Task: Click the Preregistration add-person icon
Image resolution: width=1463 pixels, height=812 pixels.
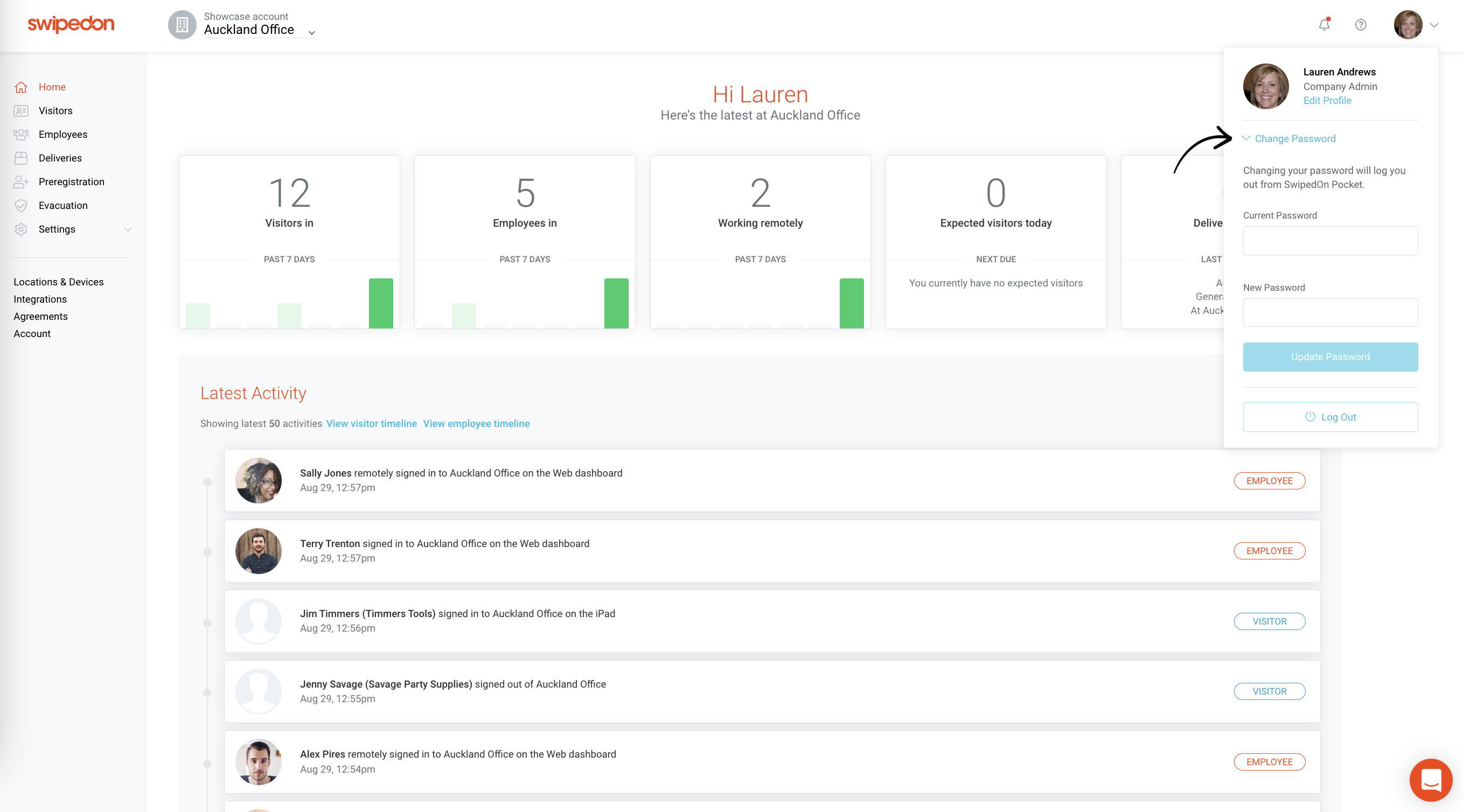Action: pyautogui.click(x=21, y=181)
